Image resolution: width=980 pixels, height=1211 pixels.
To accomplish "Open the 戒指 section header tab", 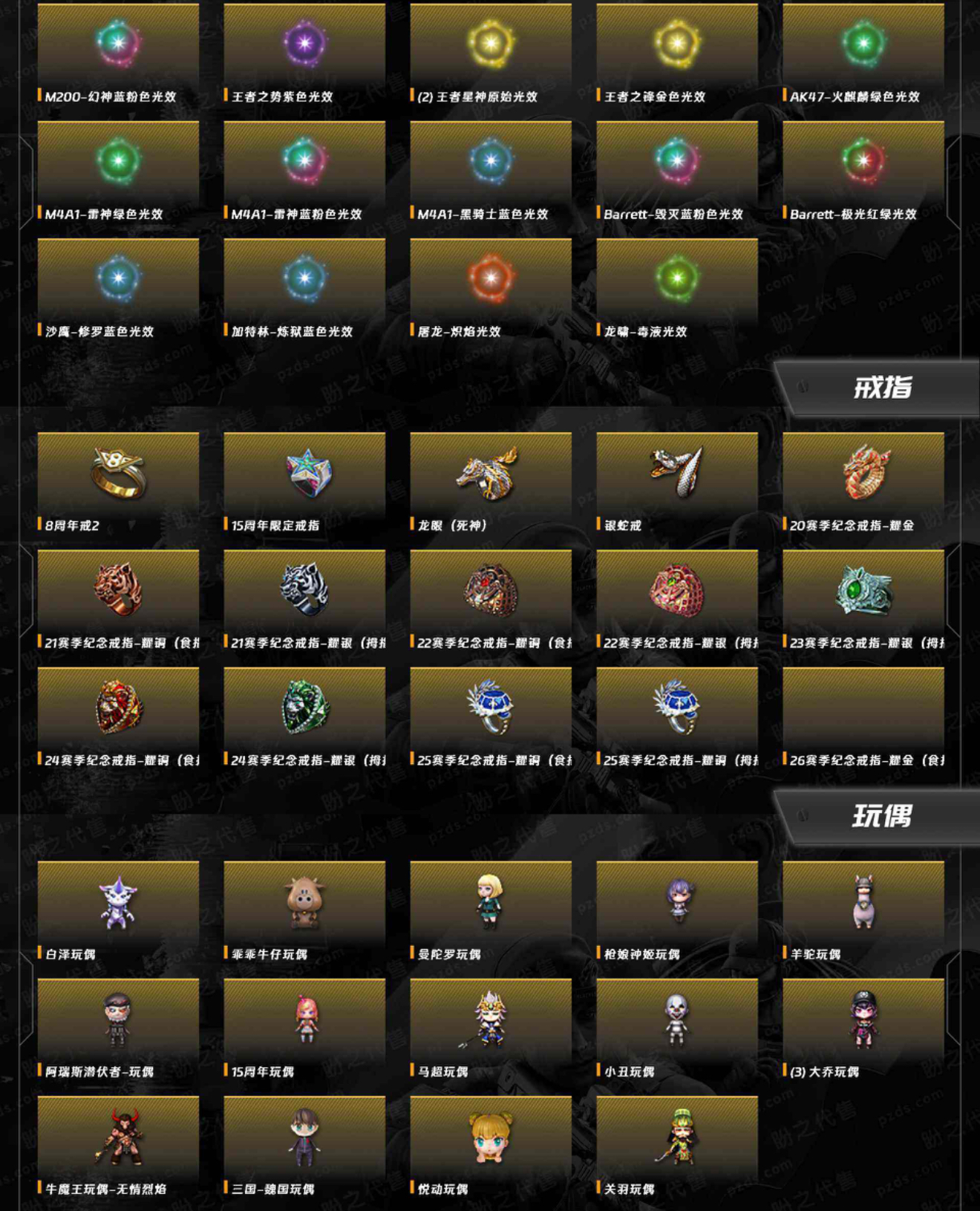I will point(878,387).
